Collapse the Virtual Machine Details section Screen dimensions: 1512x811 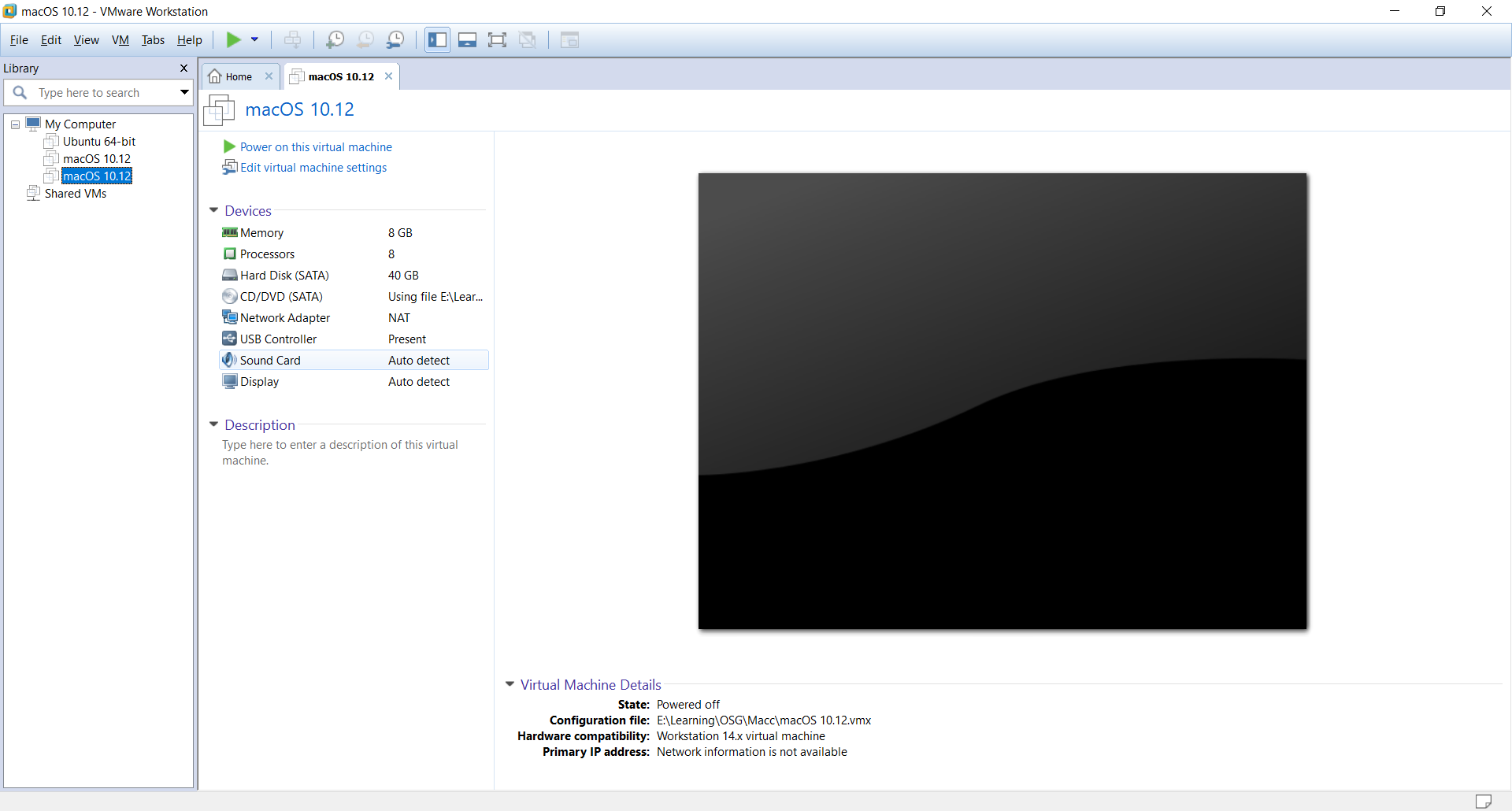click(x=510, y=684)
